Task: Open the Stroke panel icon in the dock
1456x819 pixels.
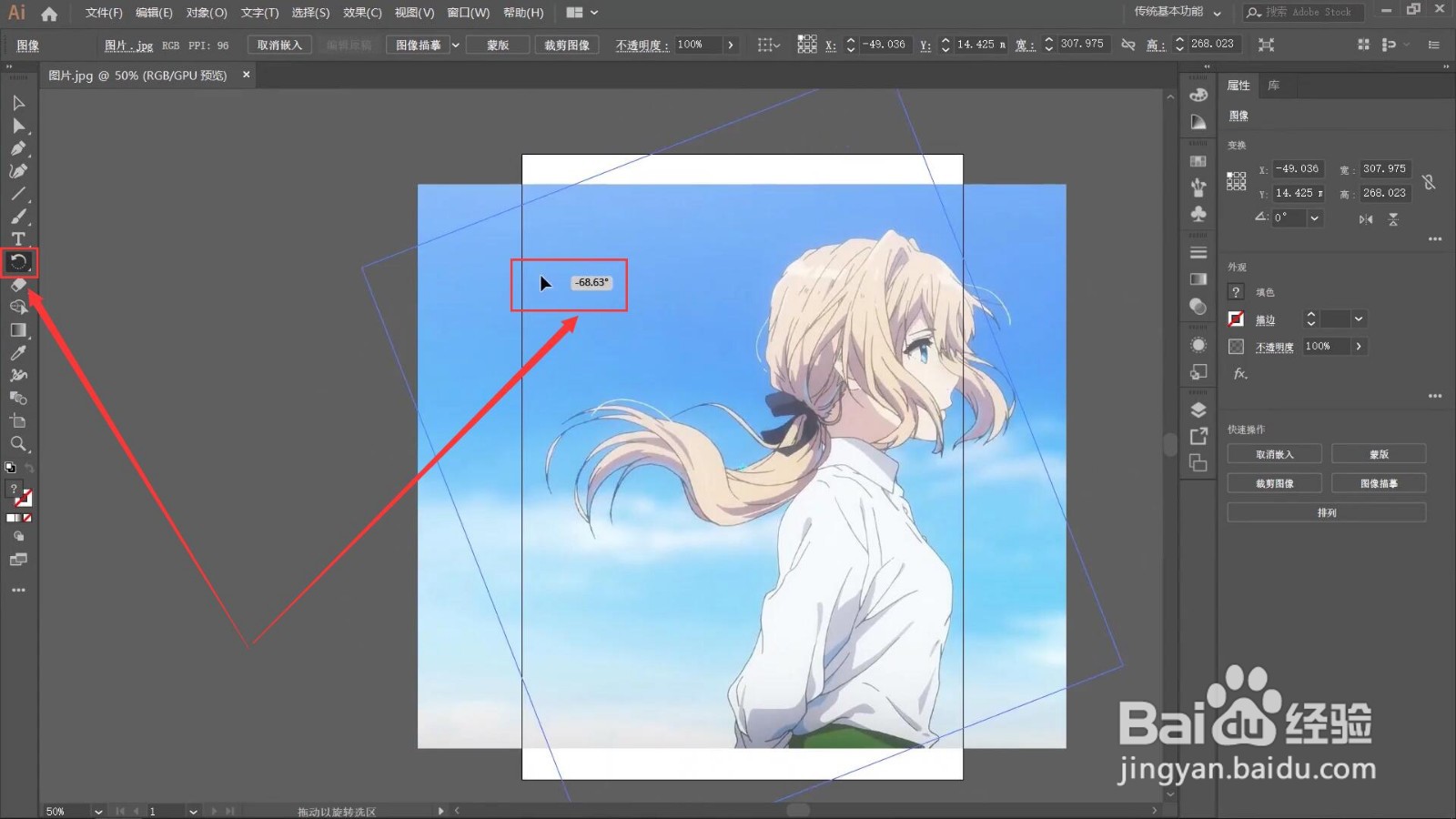Action: tap(1198, 252)
